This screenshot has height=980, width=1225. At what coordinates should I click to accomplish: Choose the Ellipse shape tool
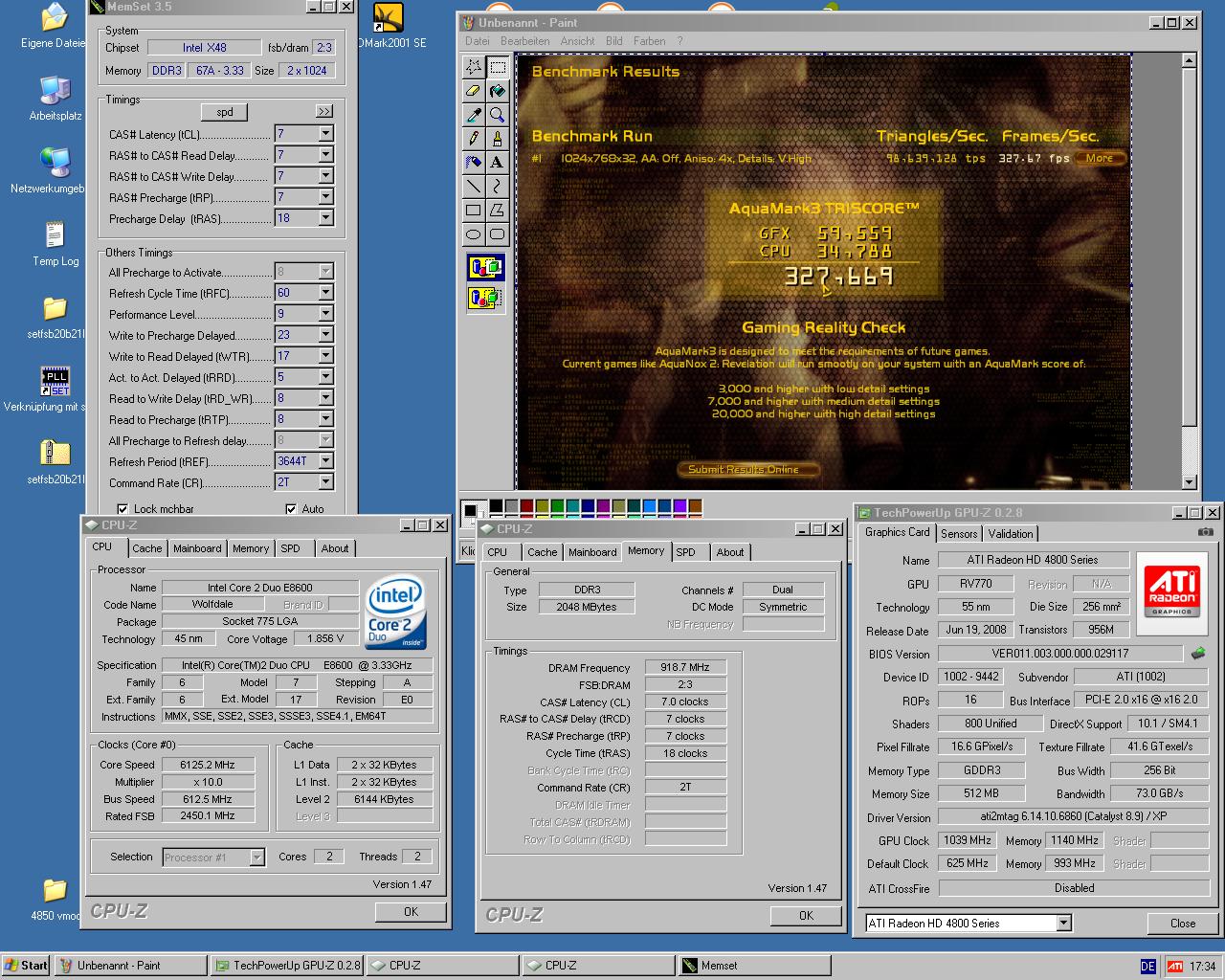473,234
